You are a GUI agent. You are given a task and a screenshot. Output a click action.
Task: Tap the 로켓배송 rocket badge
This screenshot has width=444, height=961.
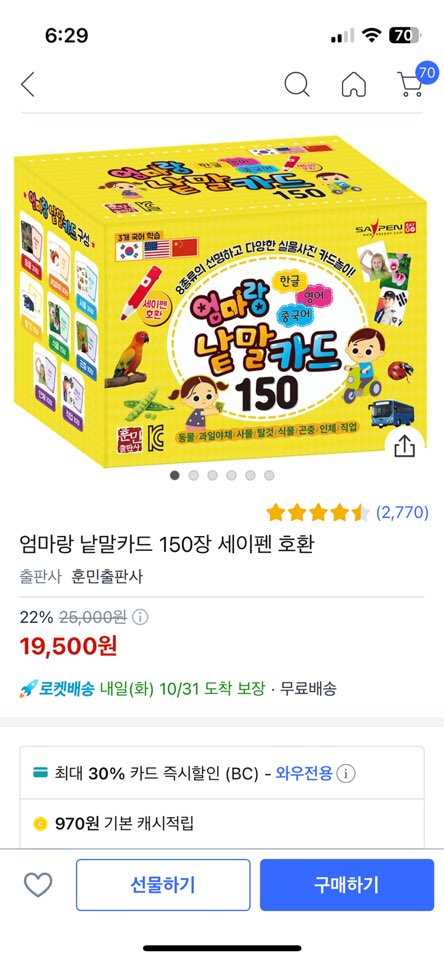click(56, 689)
